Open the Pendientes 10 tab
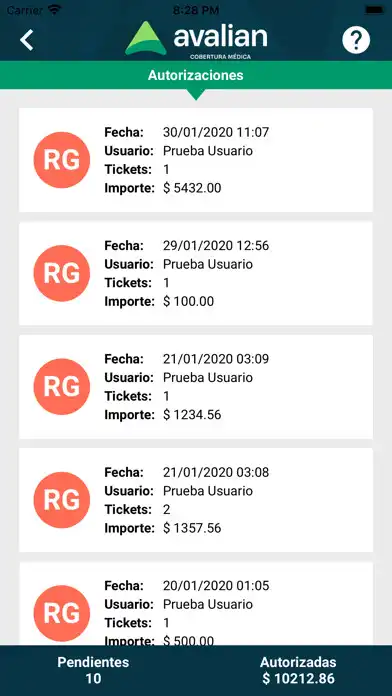The width and height of the screenshot is (392, 696). click(x=93, y=670)
